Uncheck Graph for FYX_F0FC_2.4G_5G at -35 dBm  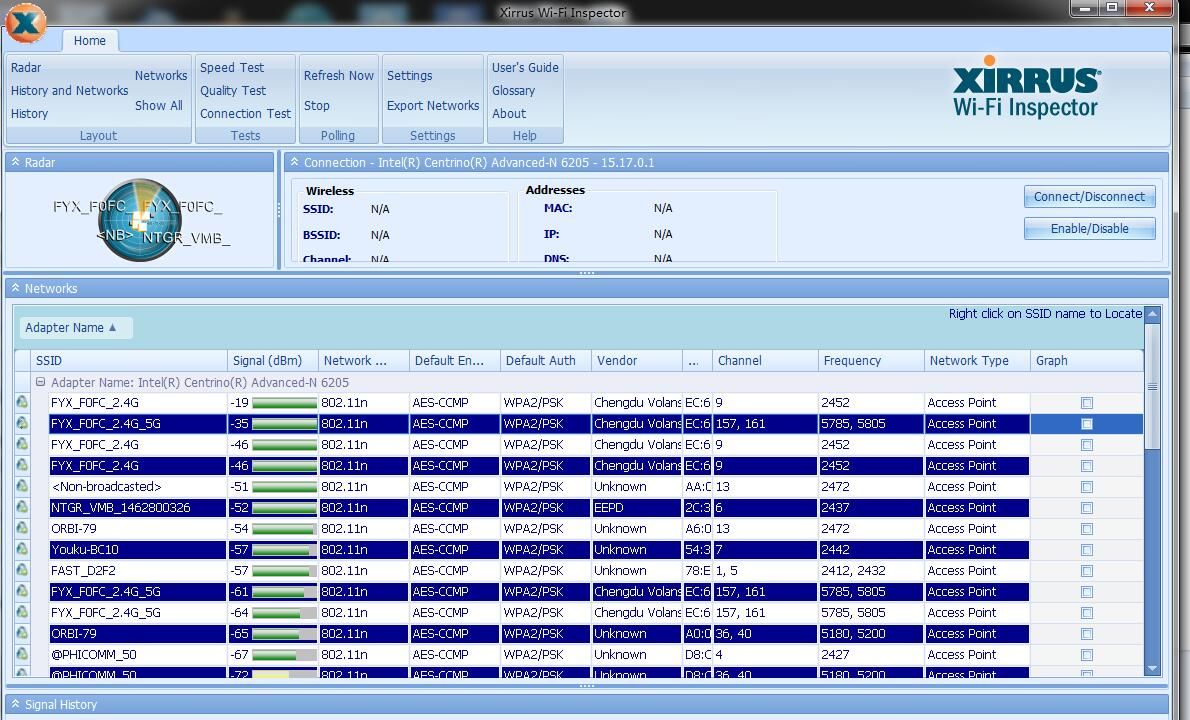point(1087,424)
